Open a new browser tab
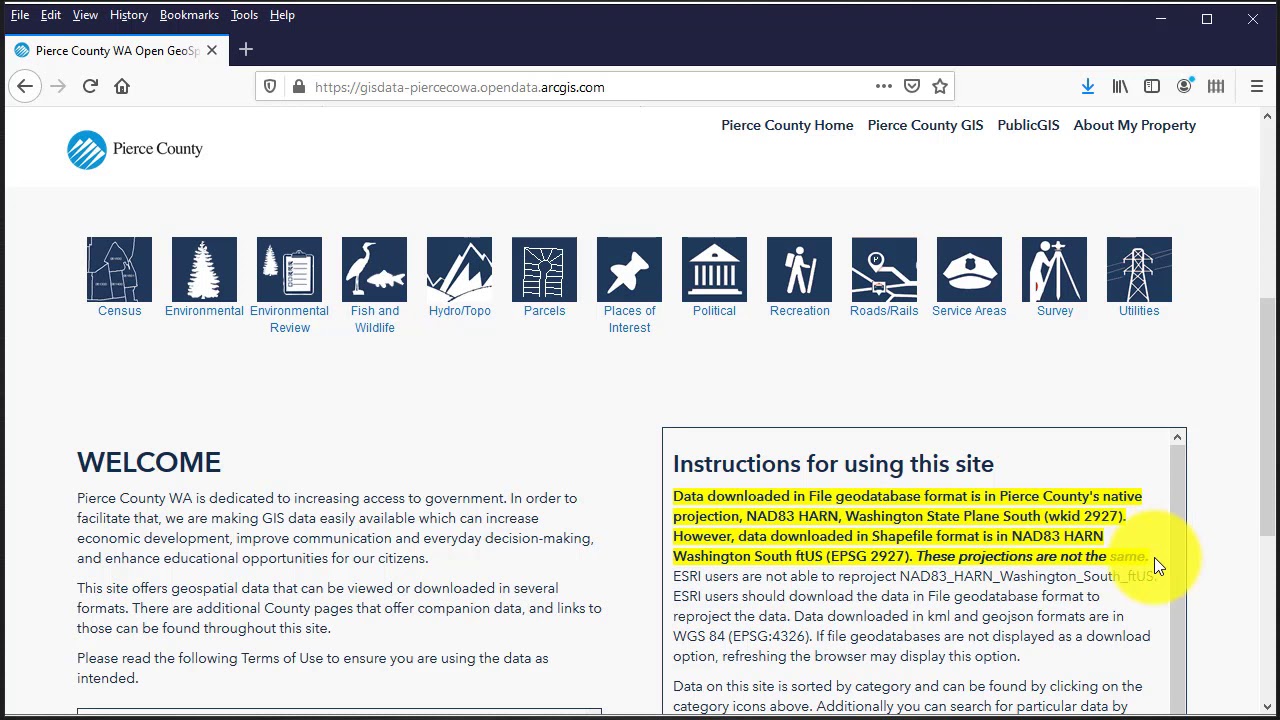This screenshot has width=1280, height=720. point(246,50)
